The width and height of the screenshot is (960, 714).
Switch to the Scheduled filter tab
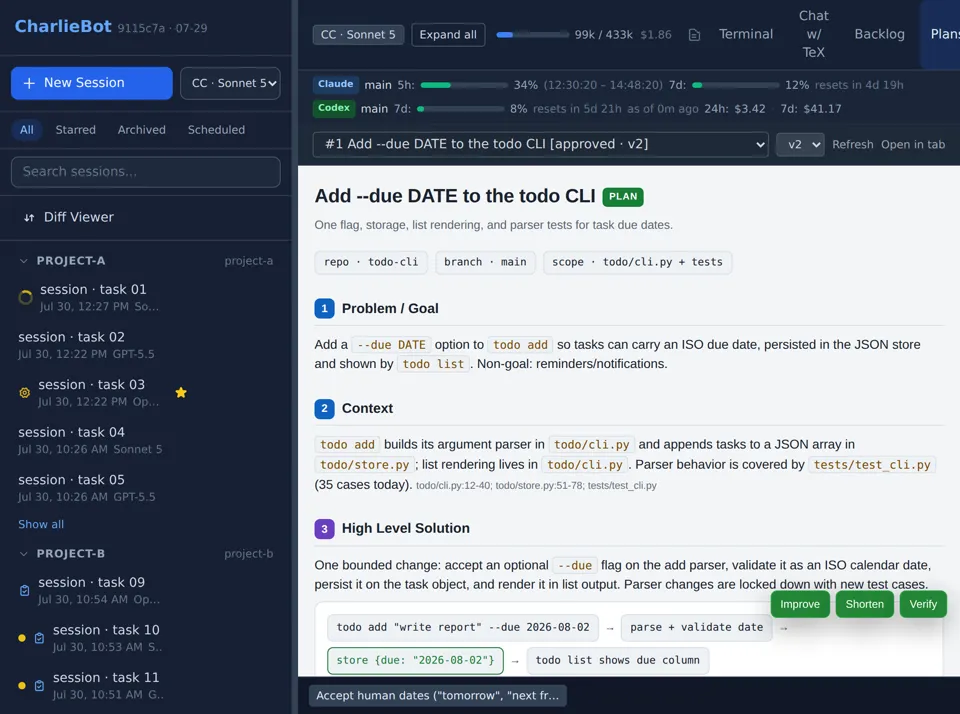click(x=216, y=130)
